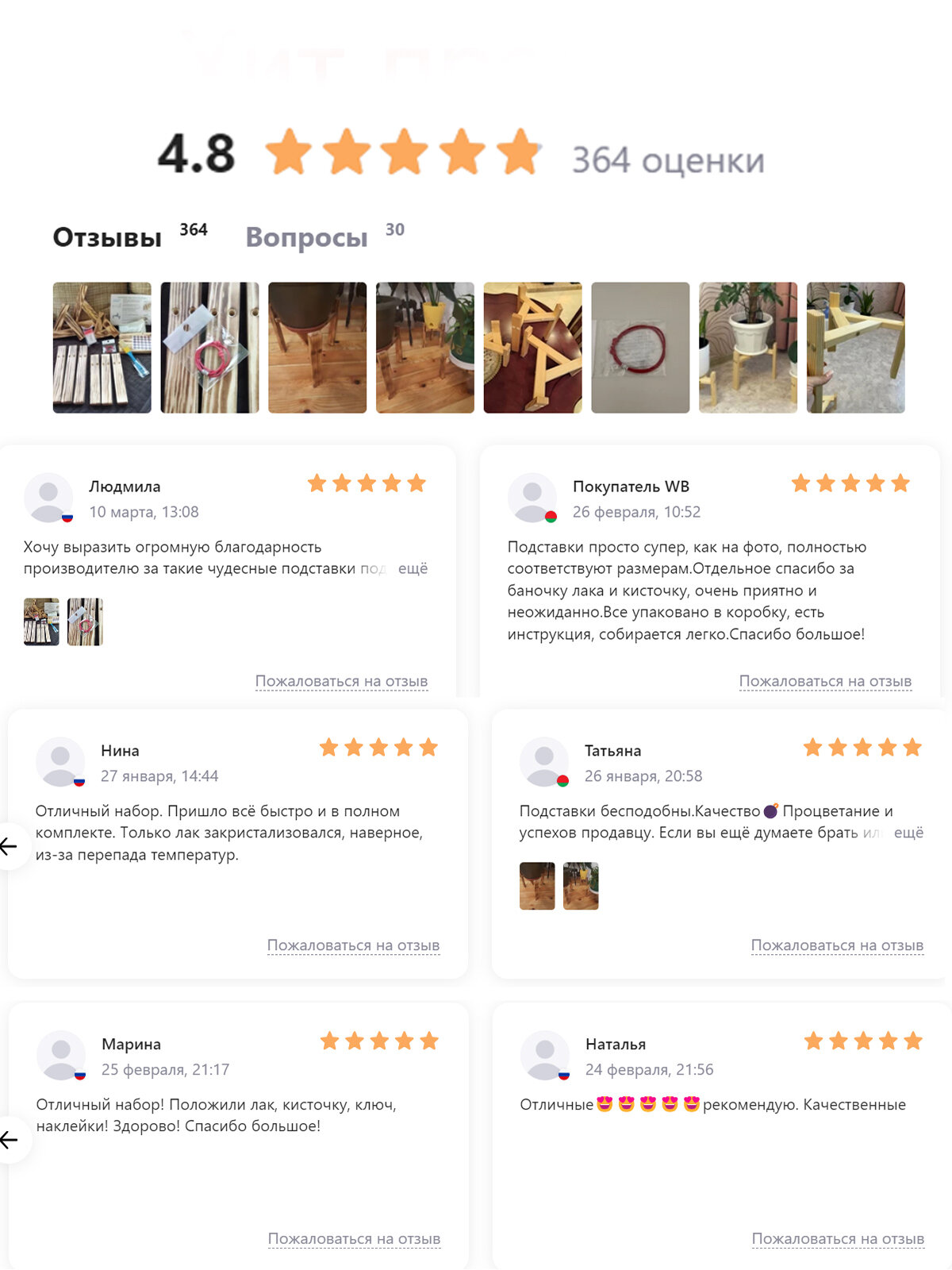Report Нина's review via Пожаловаться на отзыв
The image size is (952, 1270).
click(353, 945)
